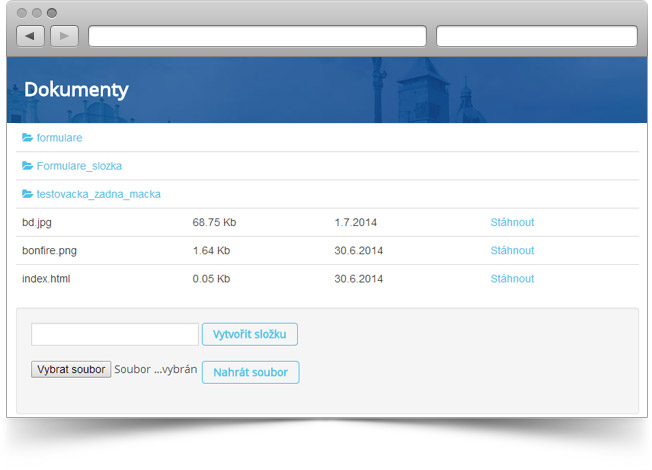Click the folder icon beside Formulare_slozka
This screenshot has height=470, width=652.
[x=28, y=166]
